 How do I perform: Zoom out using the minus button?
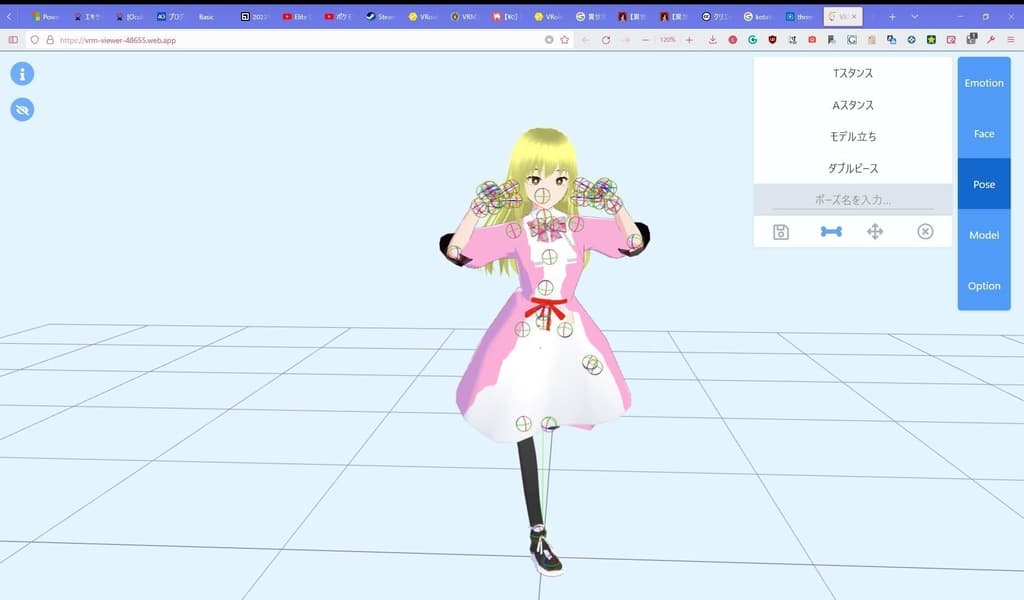point(646,40)
